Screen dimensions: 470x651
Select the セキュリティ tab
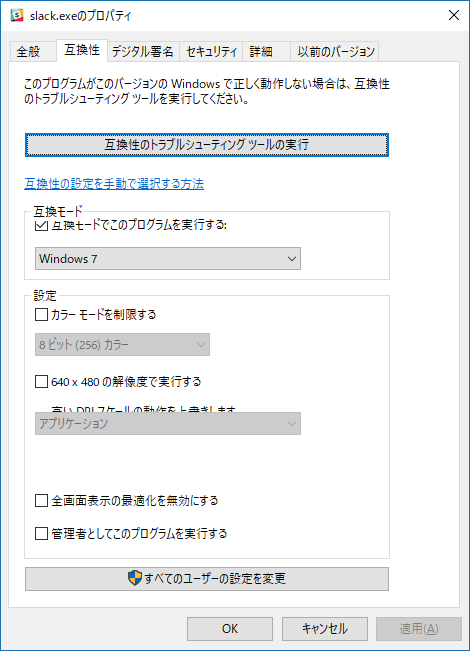point(211,51)
